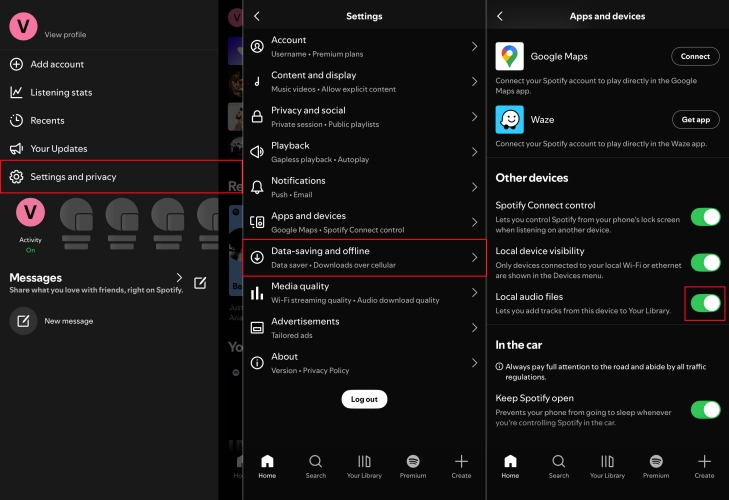Open the pink V profile avatar

click(23, 27)
